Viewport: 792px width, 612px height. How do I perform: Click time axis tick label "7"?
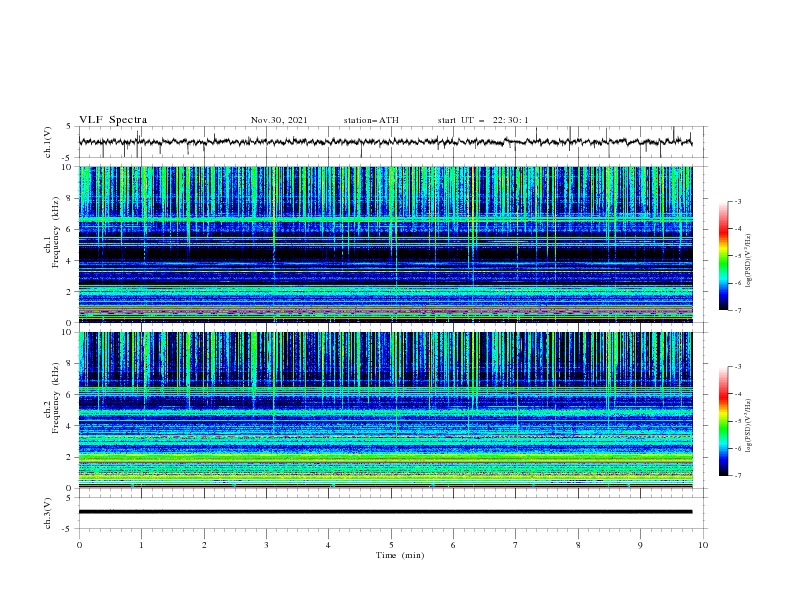click(516, 545)
